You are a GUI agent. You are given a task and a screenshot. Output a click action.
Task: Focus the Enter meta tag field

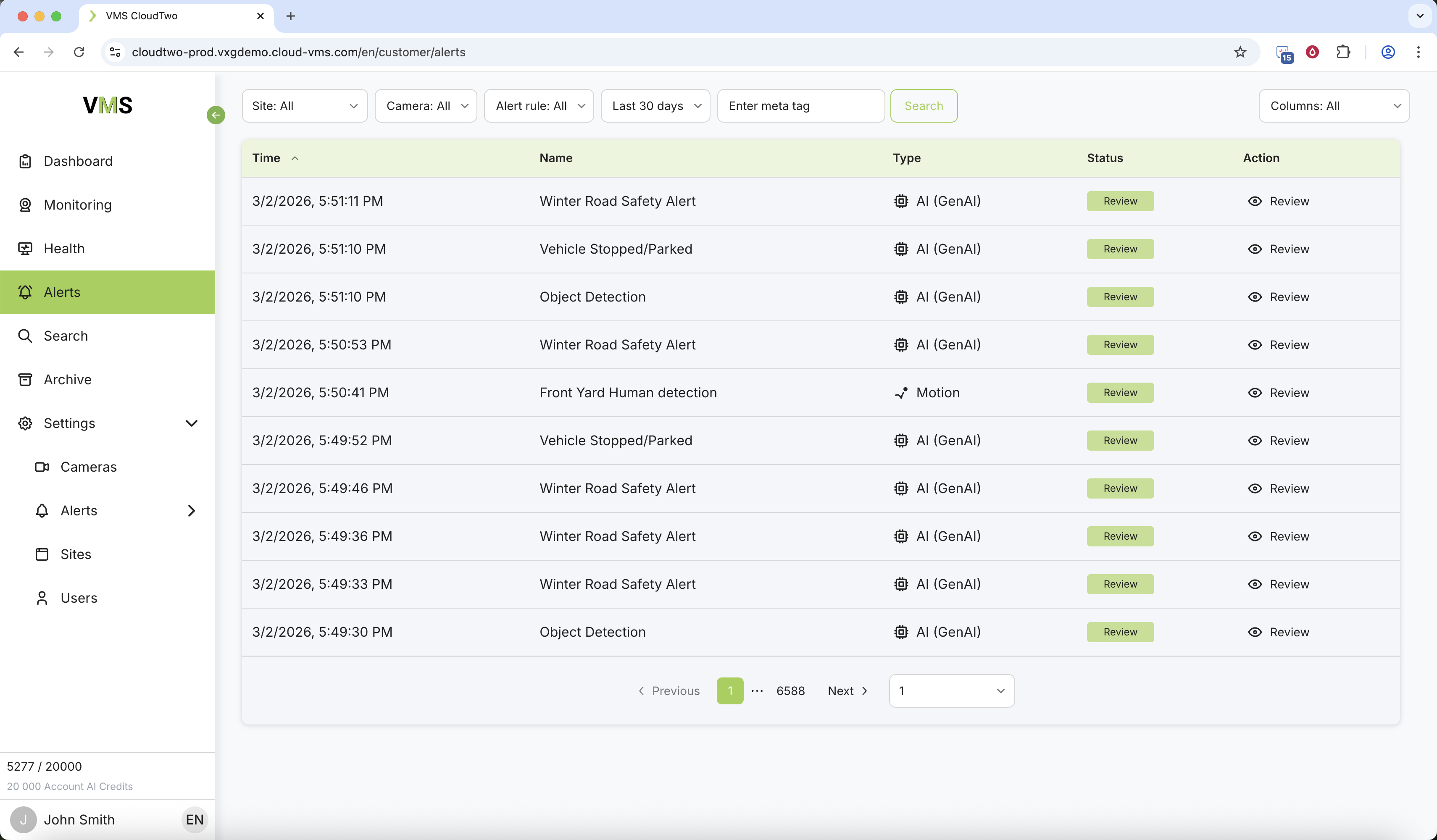[x=800, y=106]
